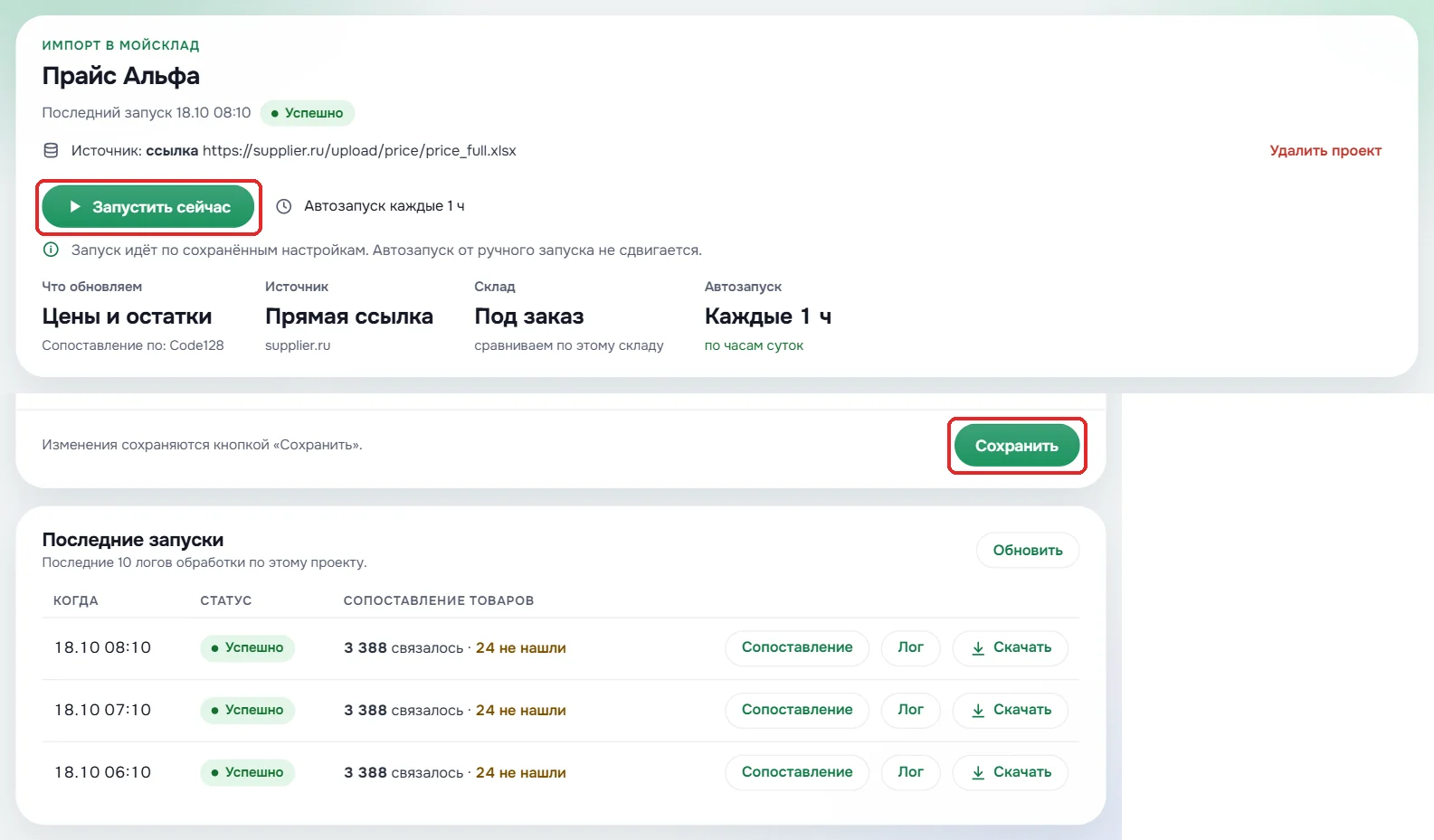
Task: Save changes with the Сохранить button
Action: tap(1017, 446)
